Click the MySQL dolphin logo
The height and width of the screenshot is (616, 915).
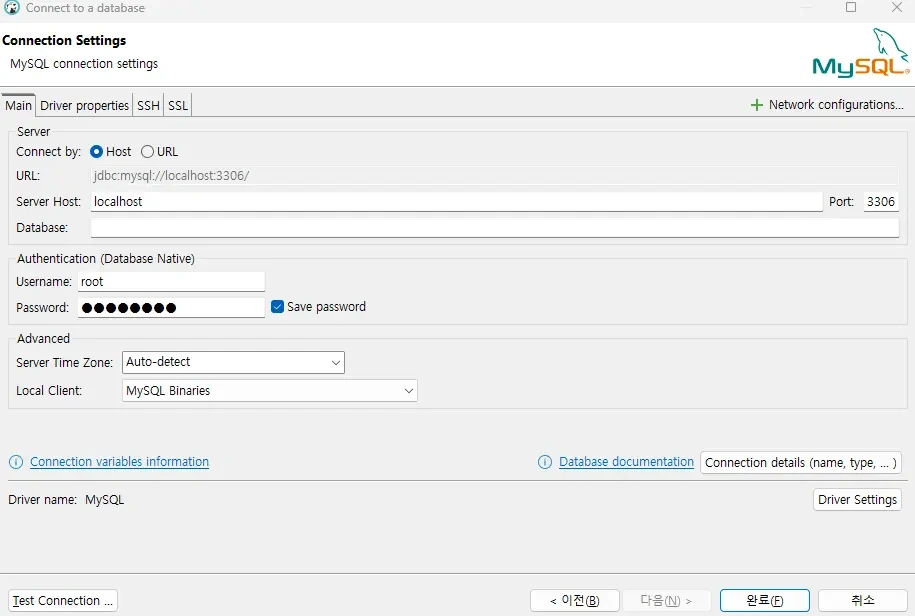(861, 52)
